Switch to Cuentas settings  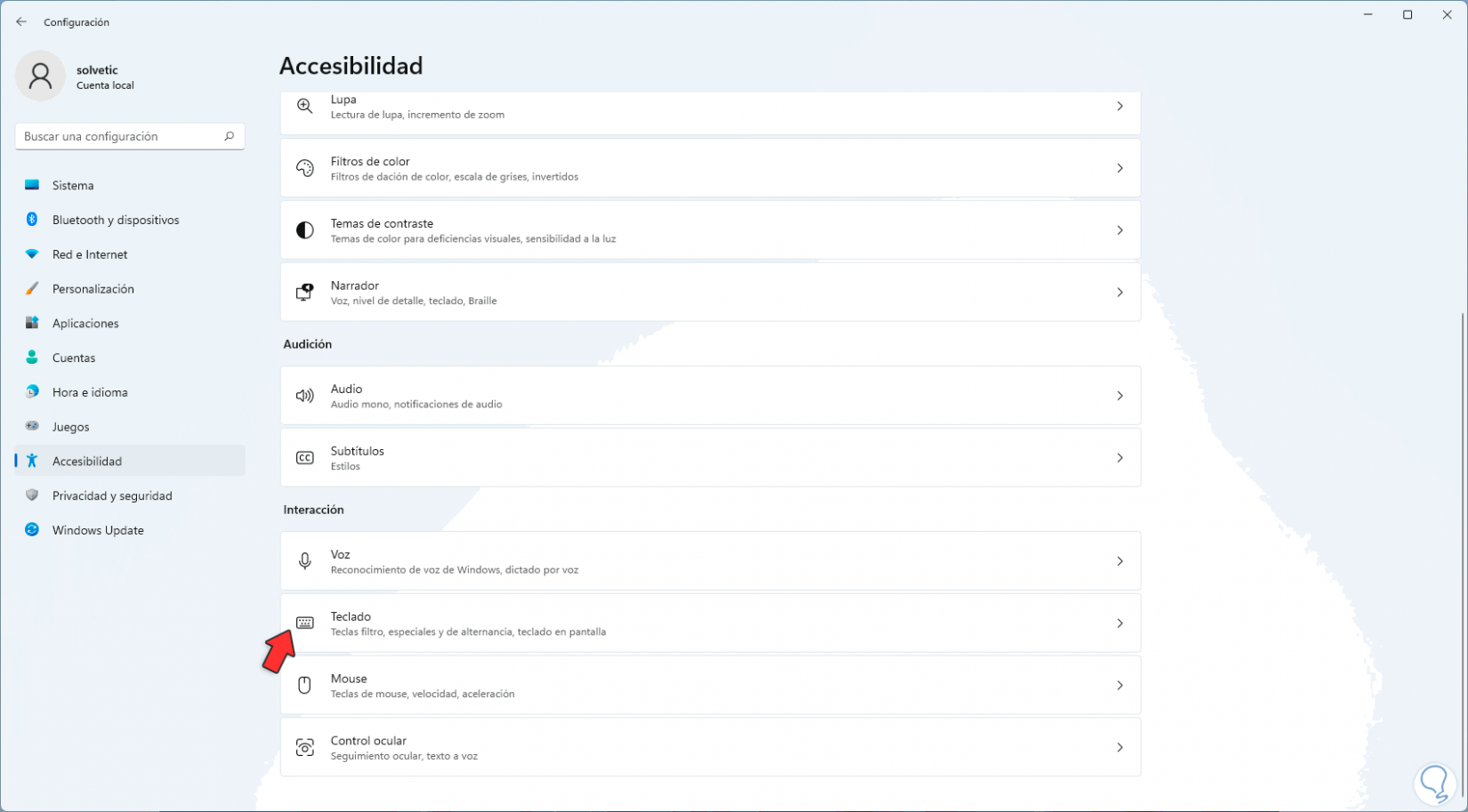[130, 358]
